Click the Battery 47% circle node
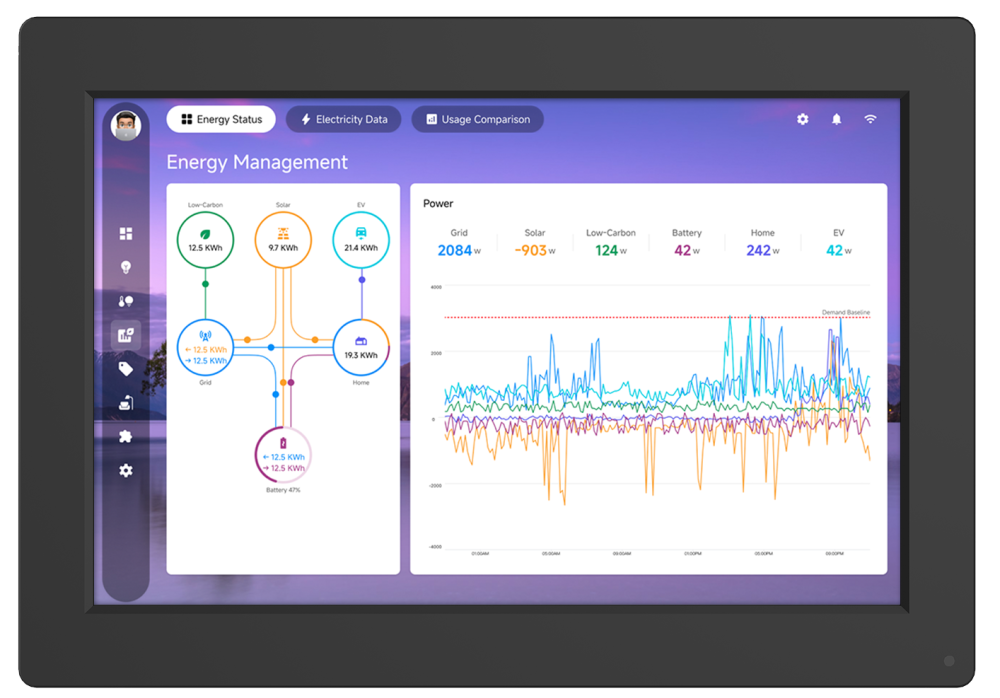The width and height of the screenshot is (1000, 698). (x=283, y=456)
